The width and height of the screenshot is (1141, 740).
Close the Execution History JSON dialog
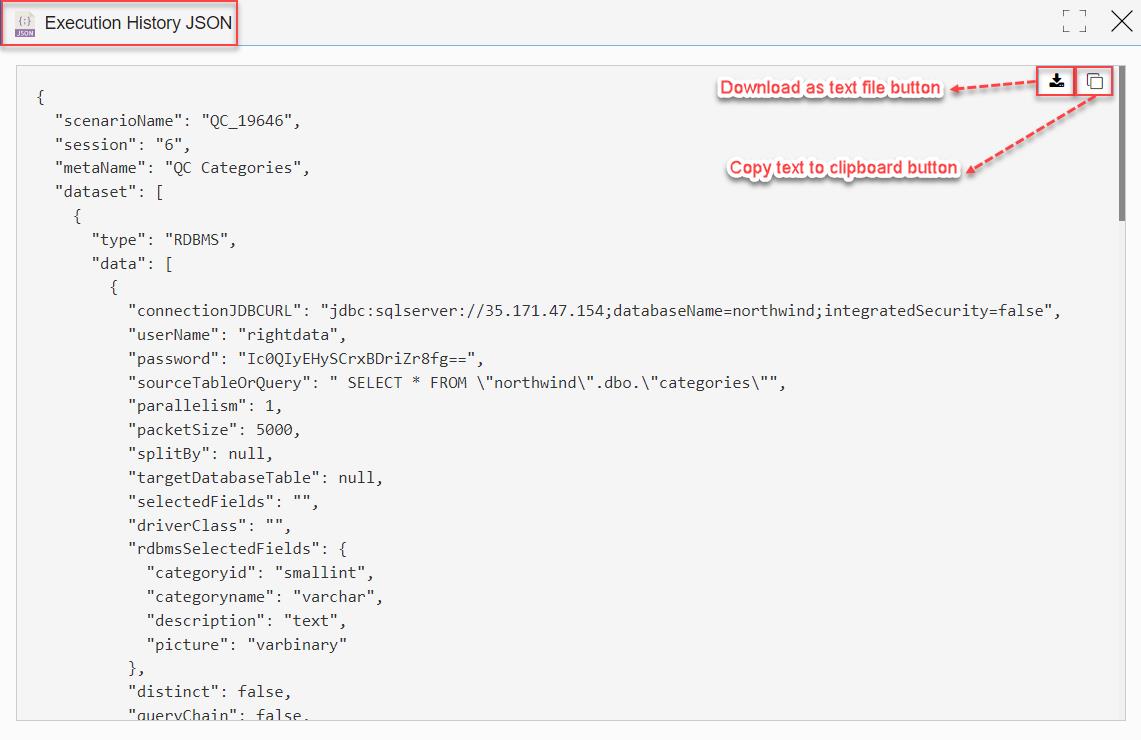pyautogui.click(x=1122, y=21)
